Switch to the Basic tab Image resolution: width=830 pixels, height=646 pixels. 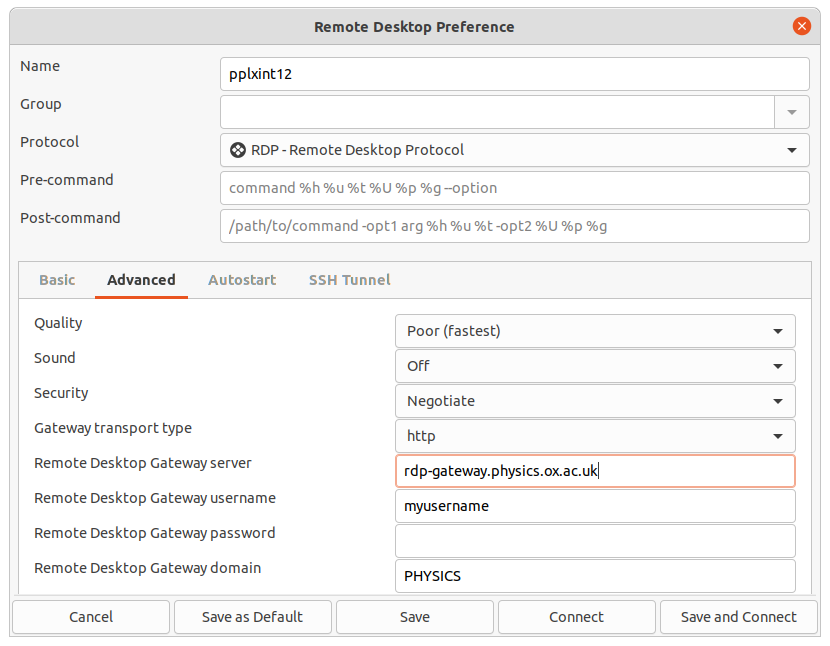[57, 280]
